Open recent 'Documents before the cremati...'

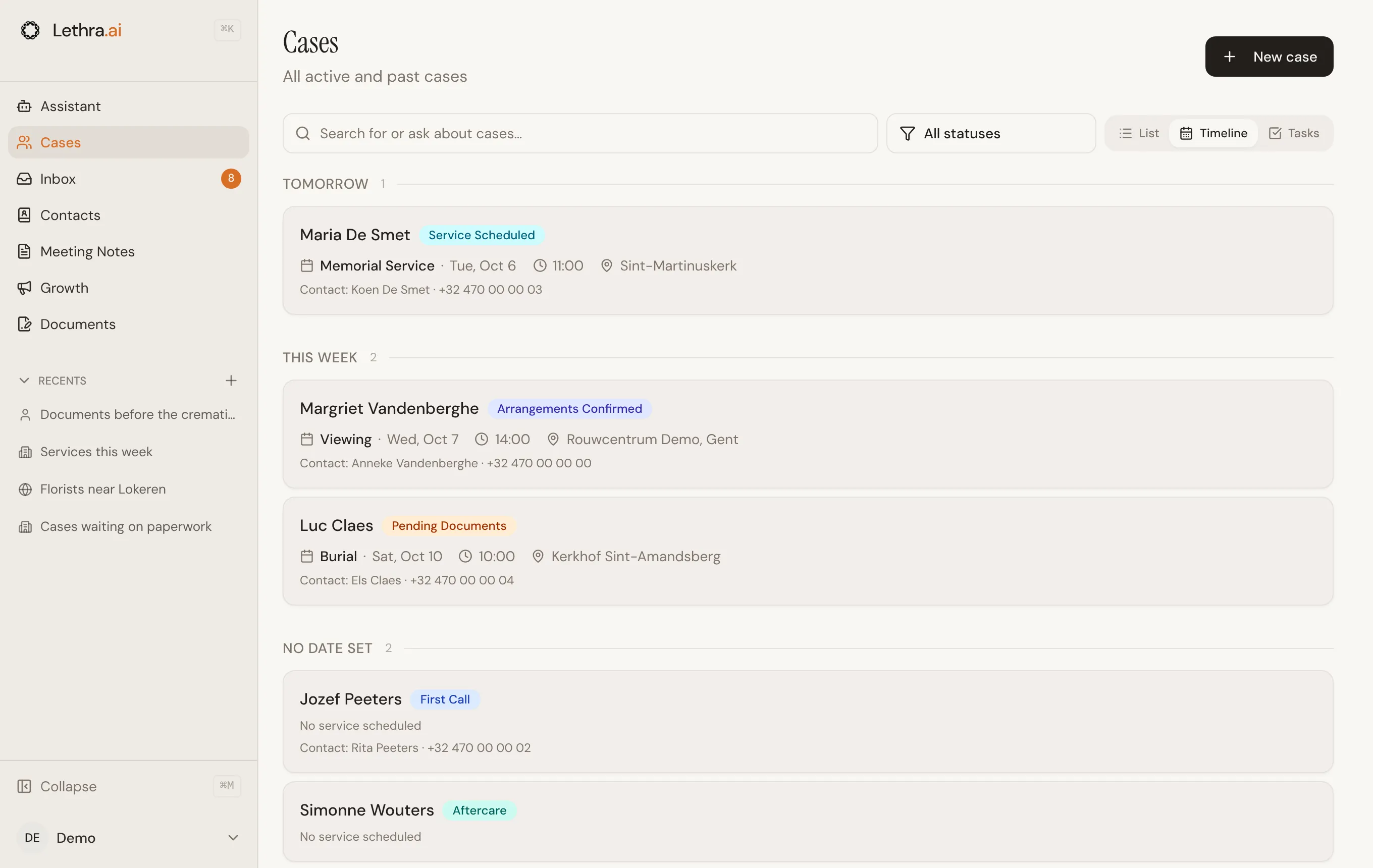(x=128, y=415)
